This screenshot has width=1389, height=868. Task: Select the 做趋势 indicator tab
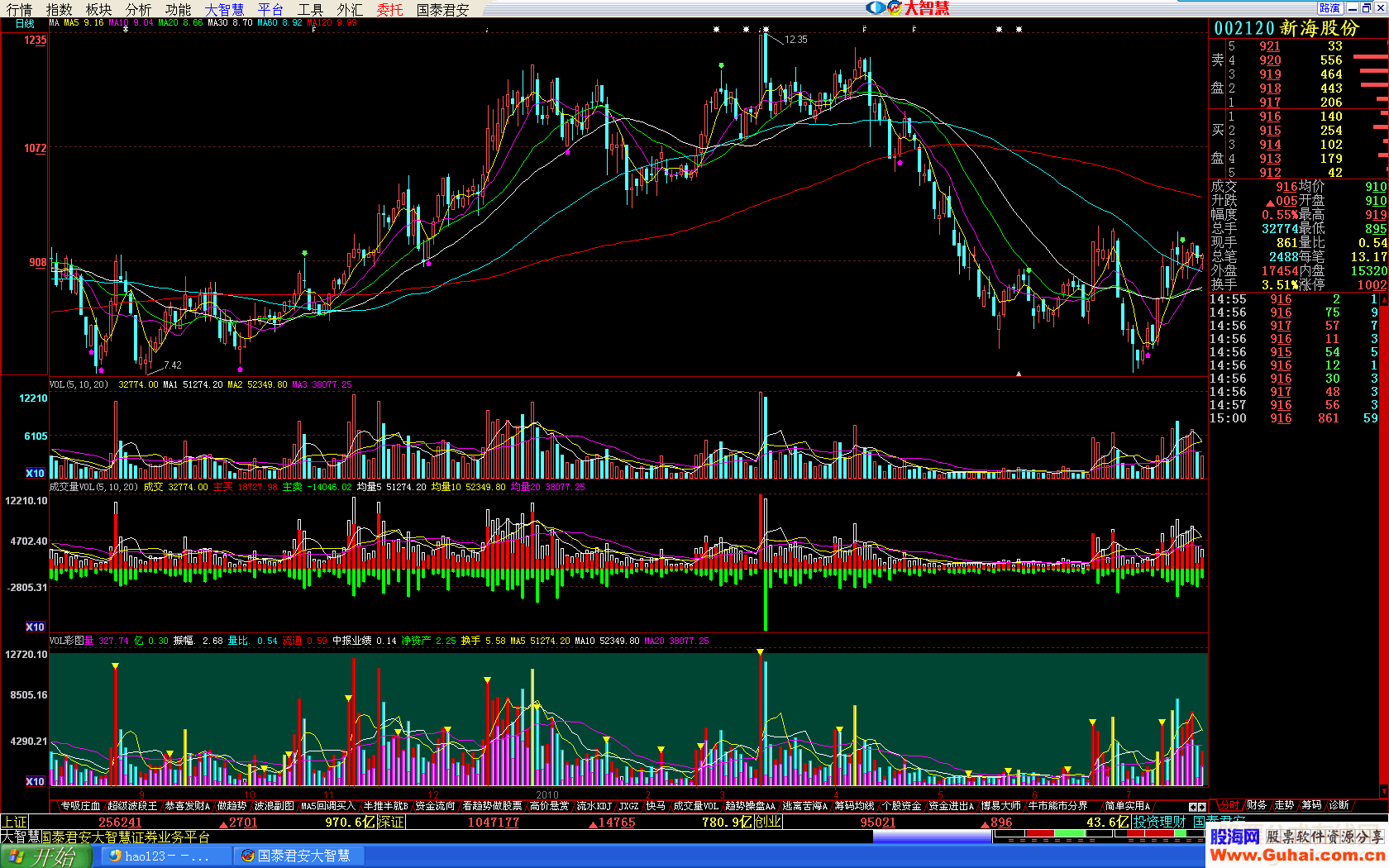(231, 806)
